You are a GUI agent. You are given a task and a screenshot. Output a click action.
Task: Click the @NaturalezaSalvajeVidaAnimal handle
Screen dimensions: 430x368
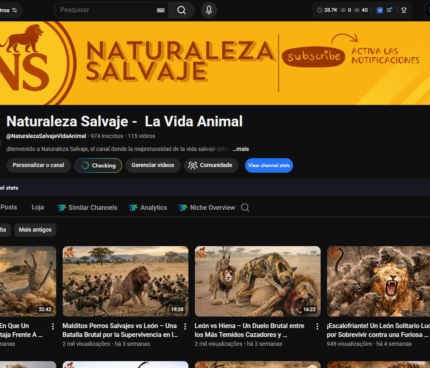coord(46,136)
